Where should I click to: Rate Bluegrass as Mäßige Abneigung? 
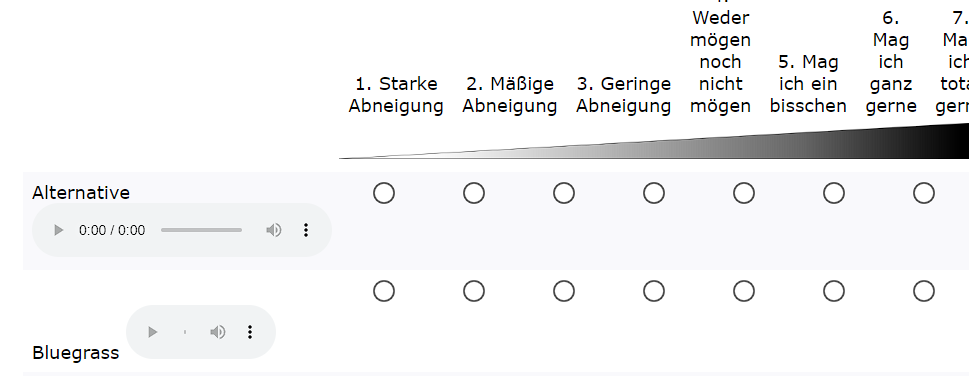point(474,291)
